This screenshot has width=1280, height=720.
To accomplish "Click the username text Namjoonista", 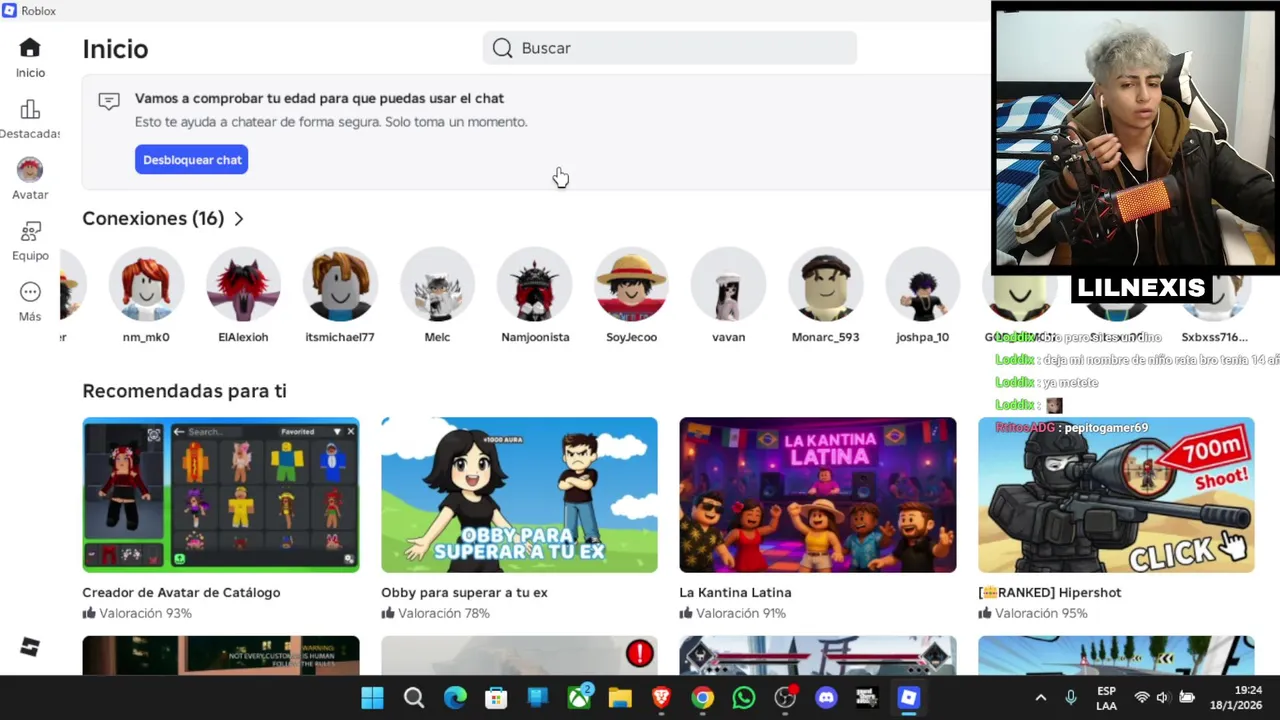I will coord(535,337).
